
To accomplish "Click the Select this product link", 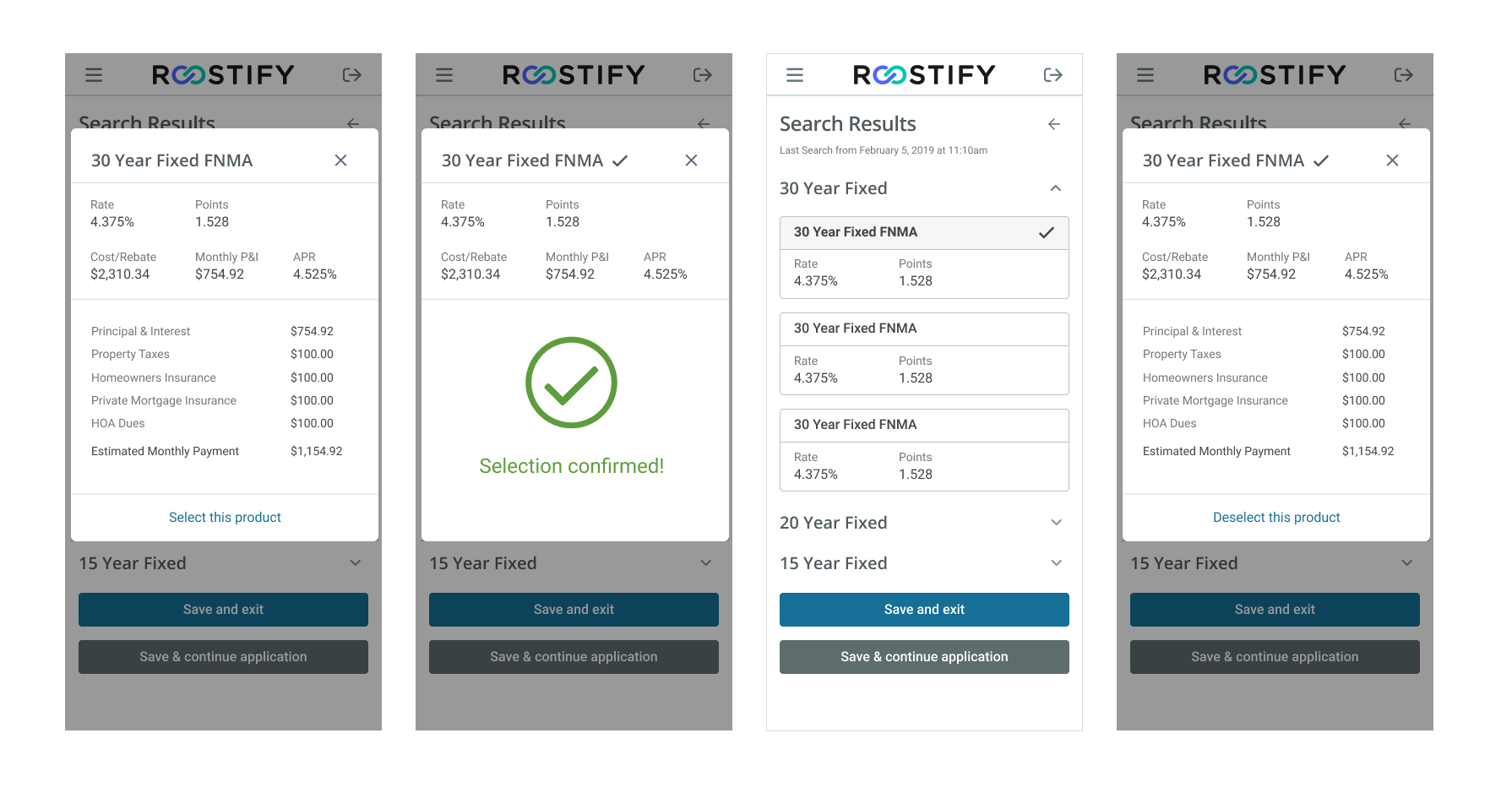I will (225, 518).
